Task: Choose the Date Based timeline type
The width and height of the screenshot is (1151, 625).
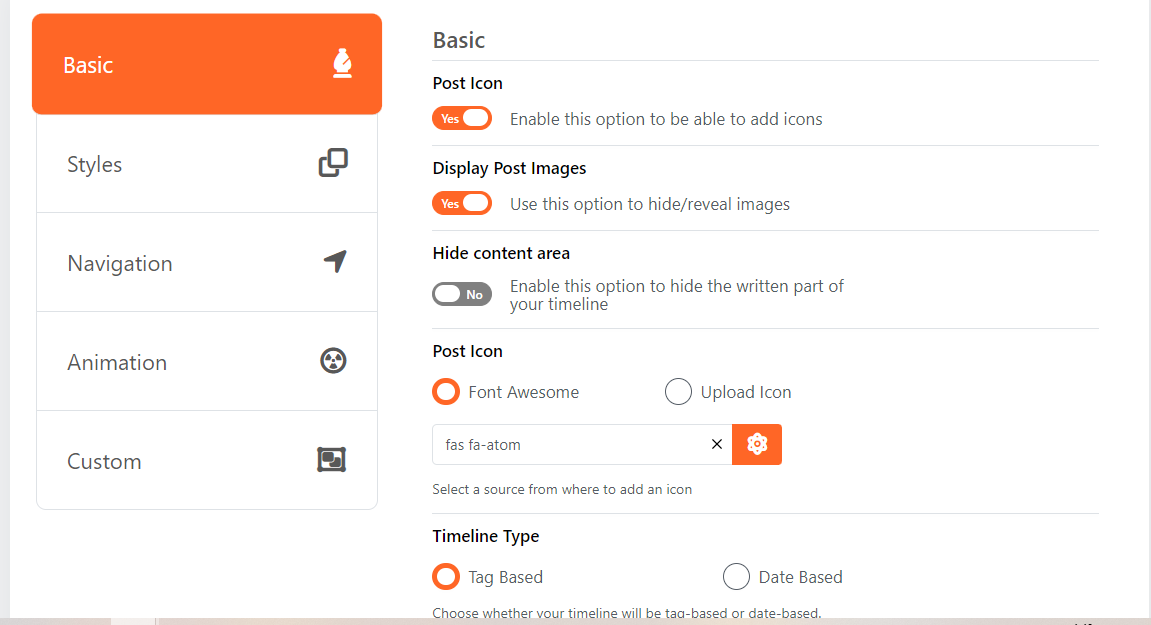Action: 736,576
